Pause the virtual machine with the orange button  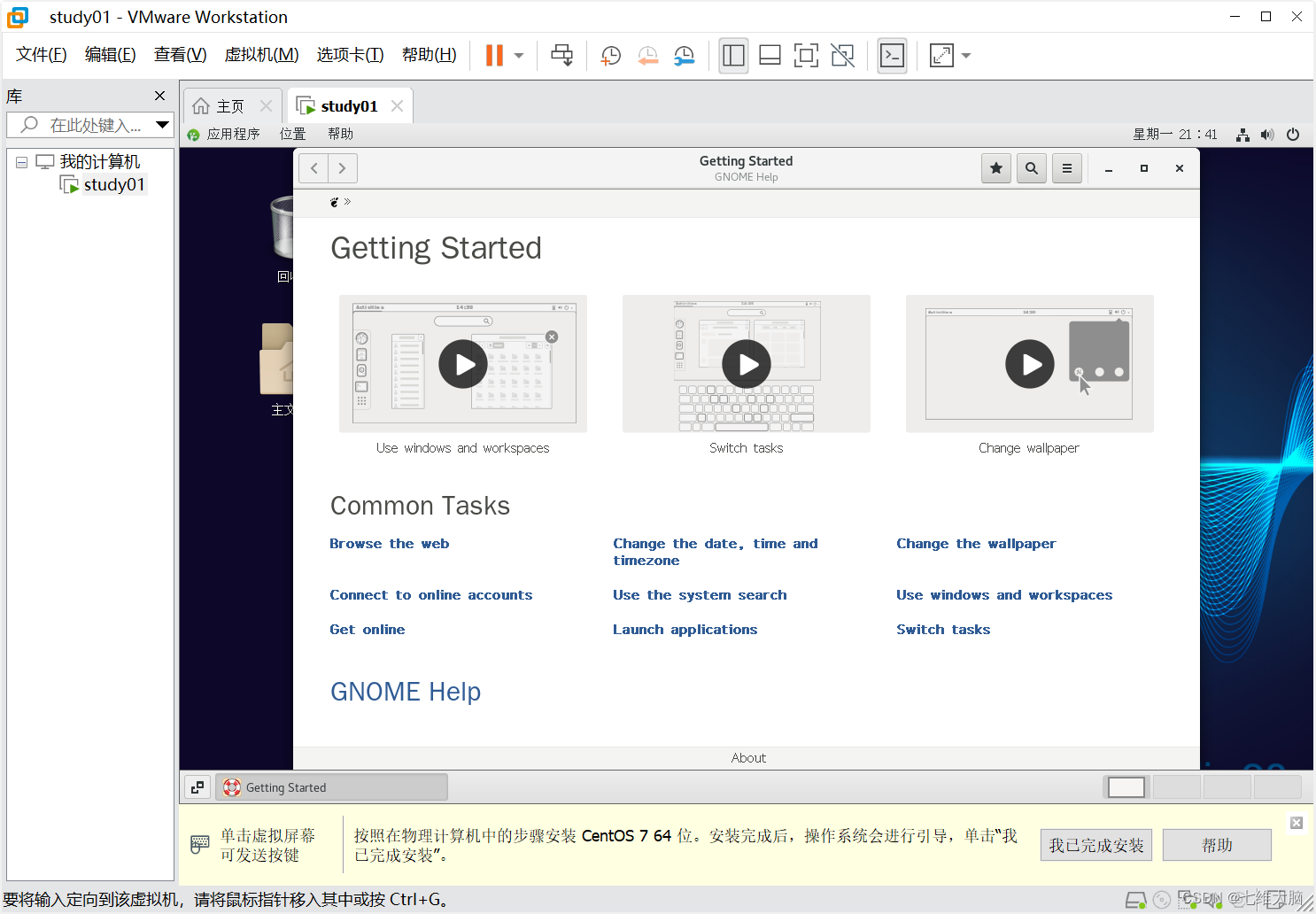(x=494, y=56)
